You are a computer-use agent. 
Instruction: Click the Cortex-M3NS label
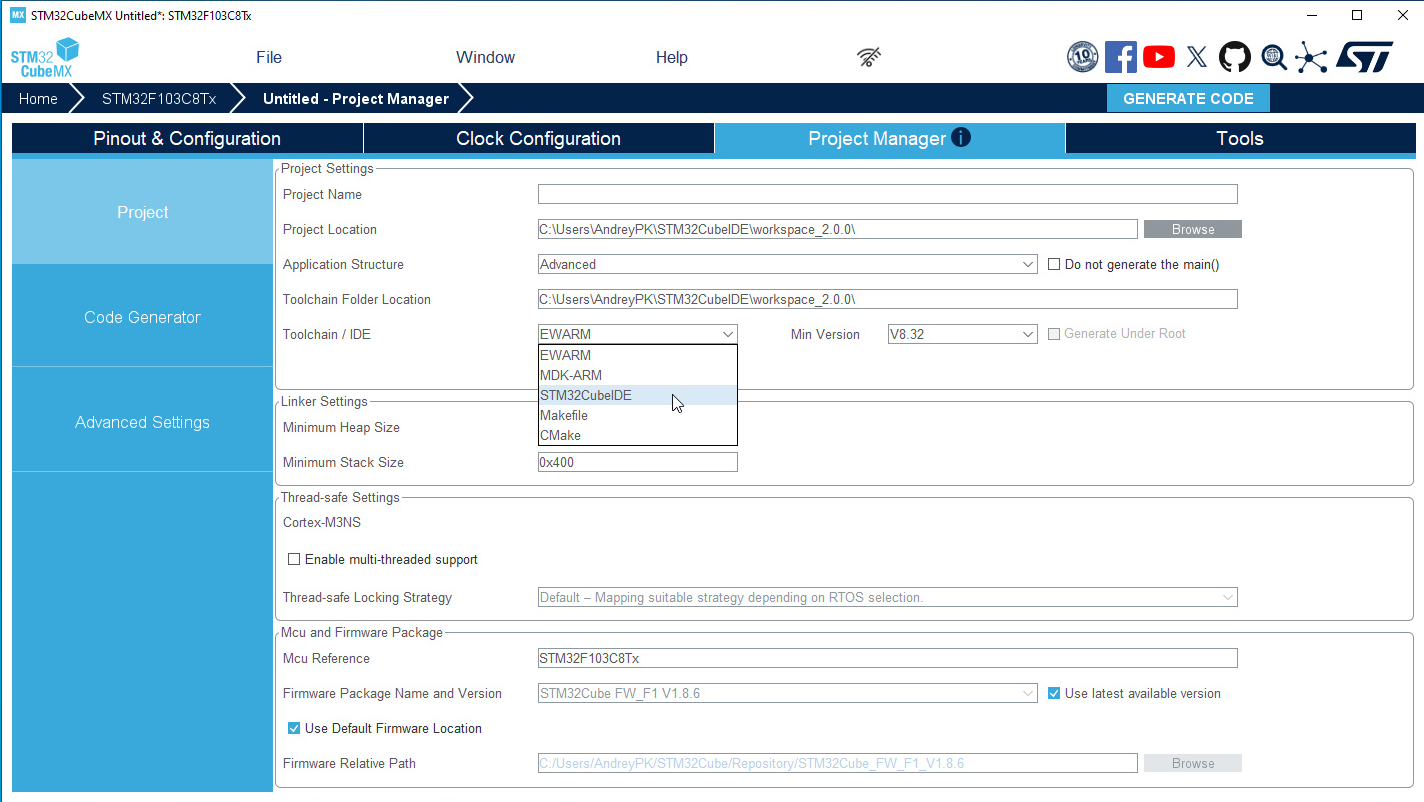pyautogui.click(x=322, y=522)
